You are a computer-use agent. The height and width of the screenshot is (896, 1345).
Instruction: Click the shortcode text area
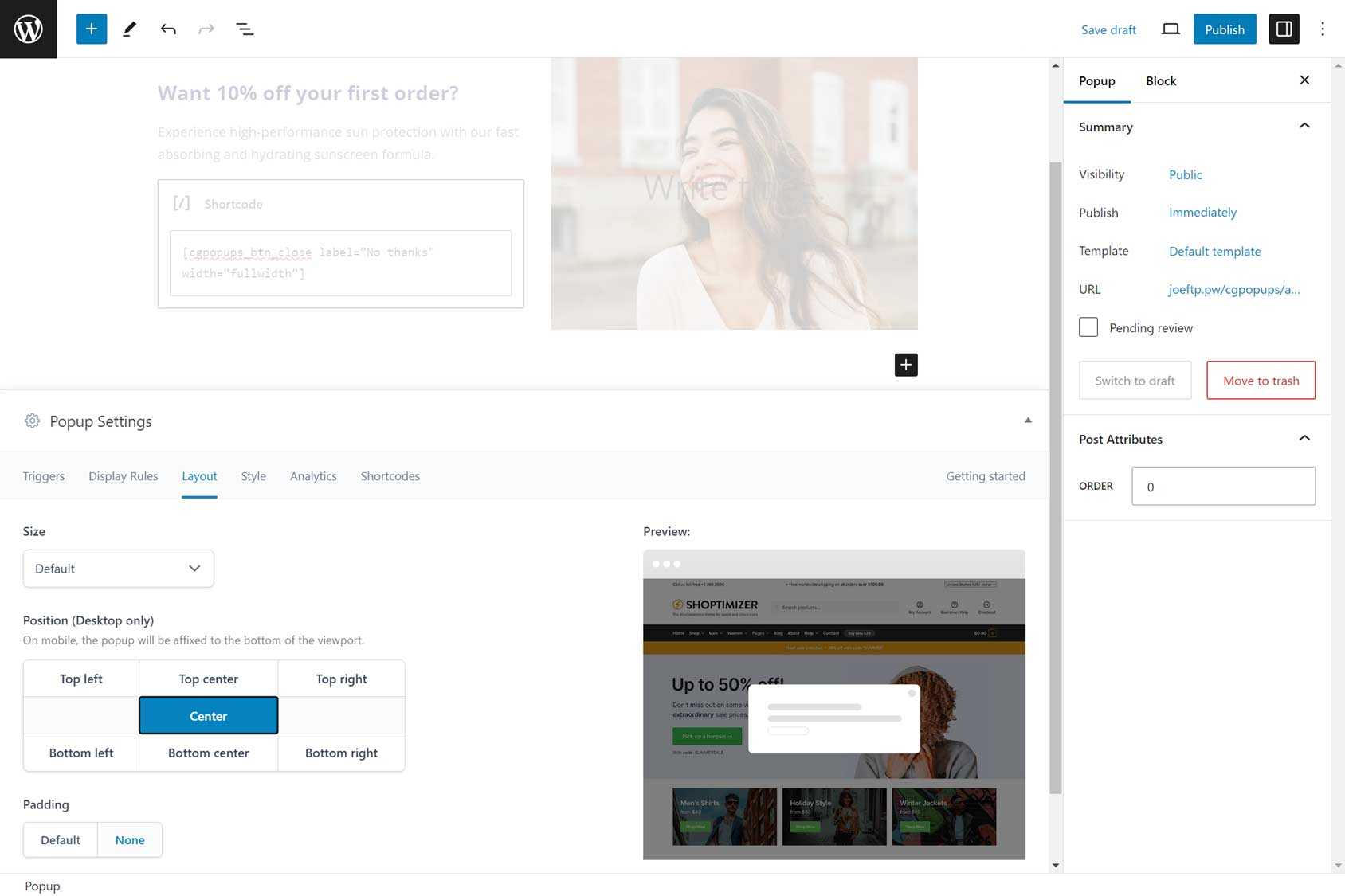point(341,263)
